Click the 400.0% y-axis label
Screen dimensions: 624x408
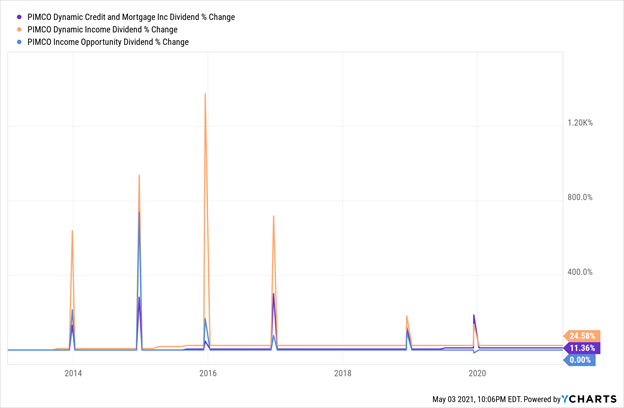(580, 272)
